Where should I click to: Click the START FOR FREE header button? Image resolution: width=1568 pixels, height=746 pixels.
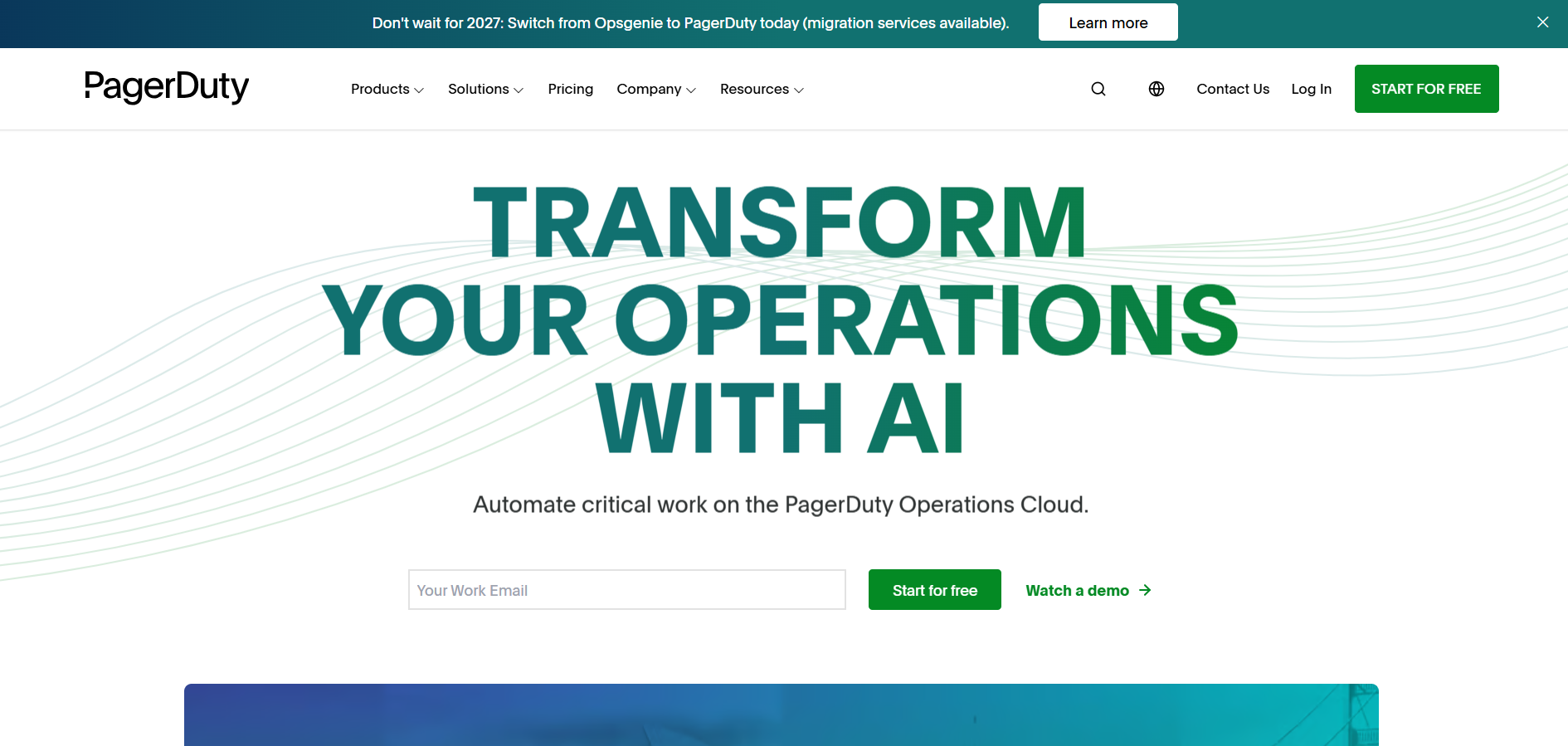coord(1427,89)
